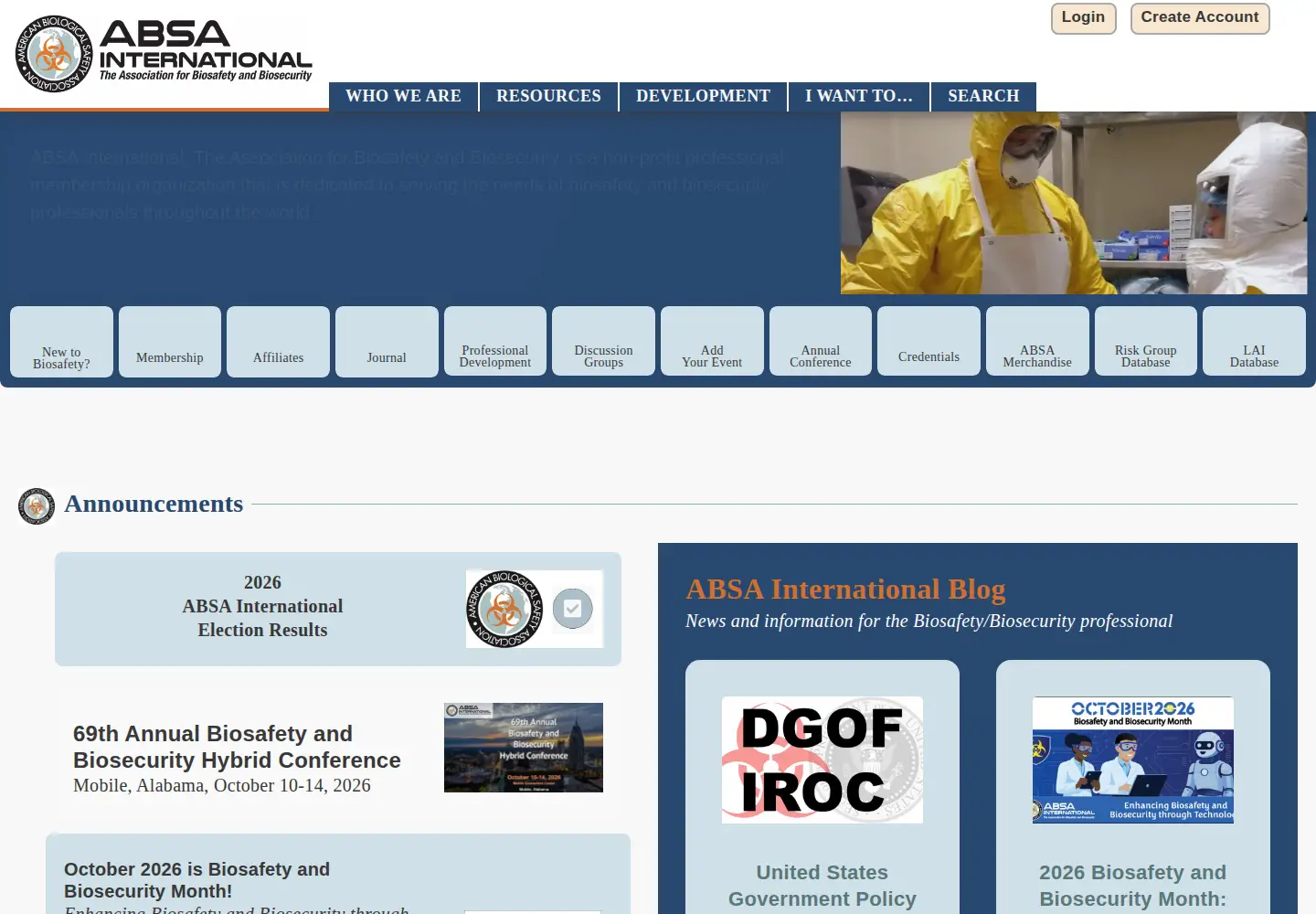Image resolution: width=1316 pixels, height=914 pixels.
Task: Open the Credentials tile
Action: [x=929, y=342]
